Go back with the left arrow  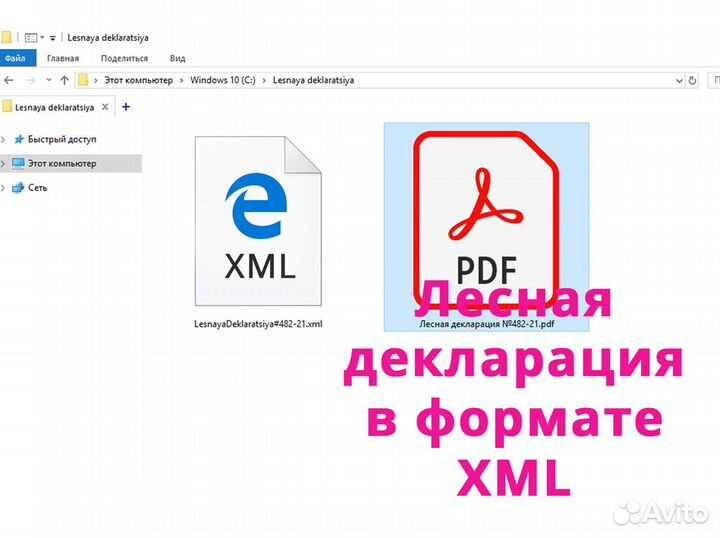point(9,80)
